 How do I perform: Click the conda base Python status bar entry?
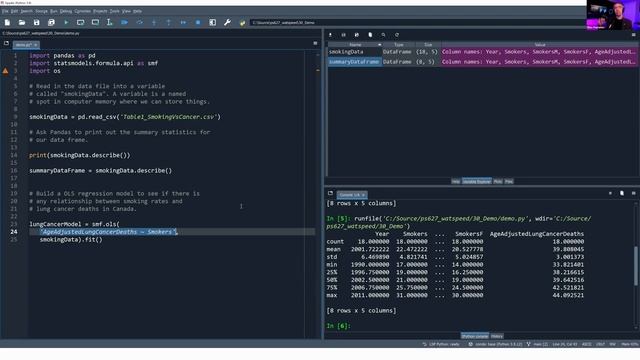[x=495, y=344]
